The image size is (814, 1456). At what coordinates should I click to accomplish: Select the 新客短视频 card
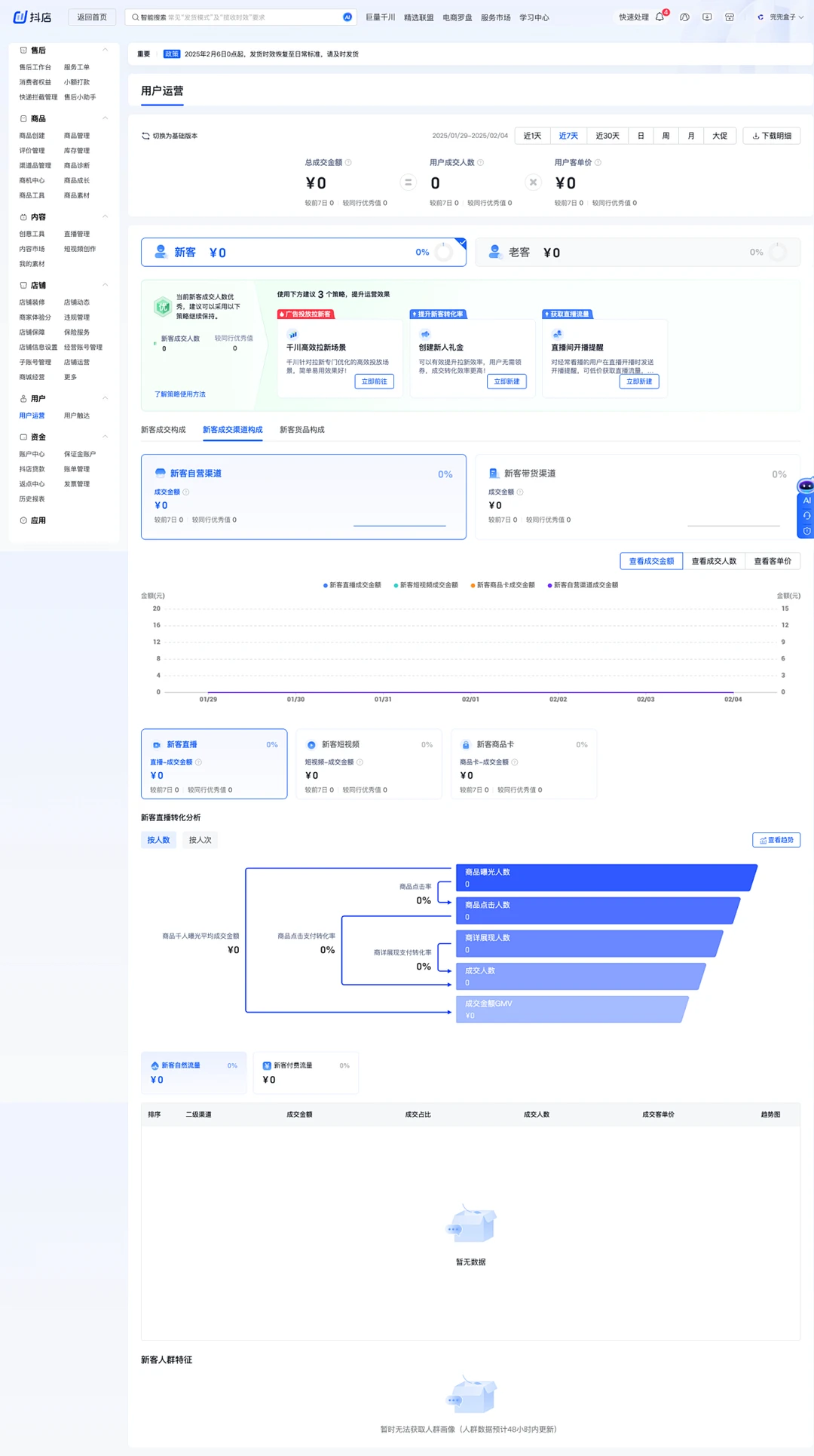point(369,764)
